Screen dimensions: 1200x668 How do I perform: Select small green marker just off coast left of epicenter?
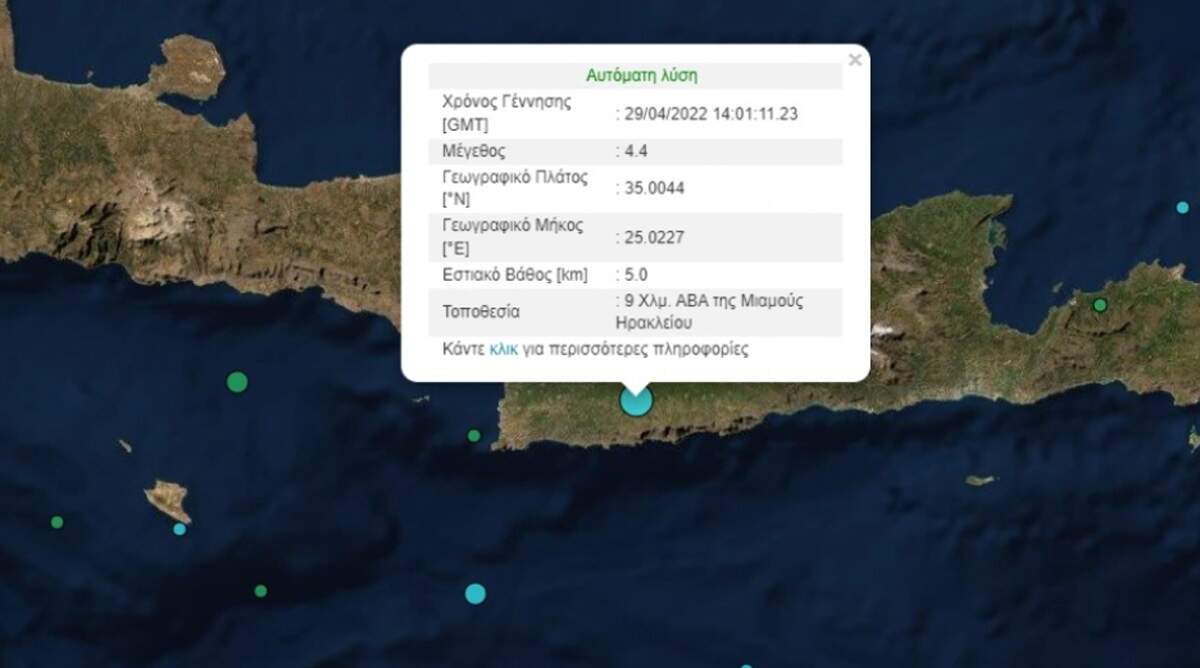pyautogui.click(x=474, y=435)
